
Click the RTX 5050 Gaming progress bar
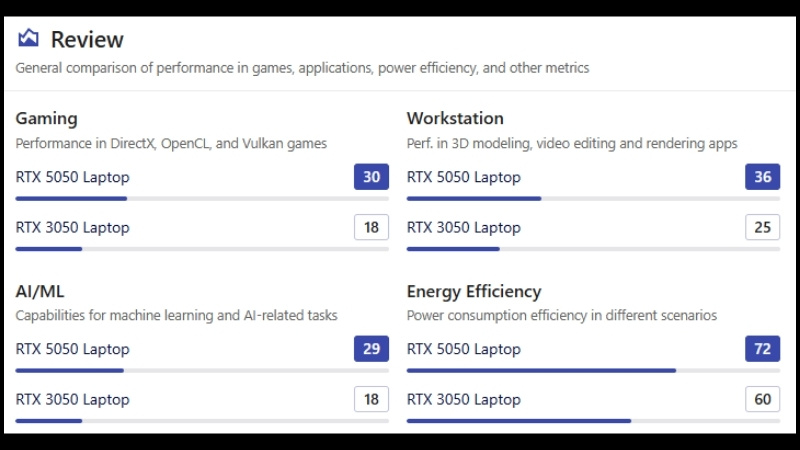(202, 198)
